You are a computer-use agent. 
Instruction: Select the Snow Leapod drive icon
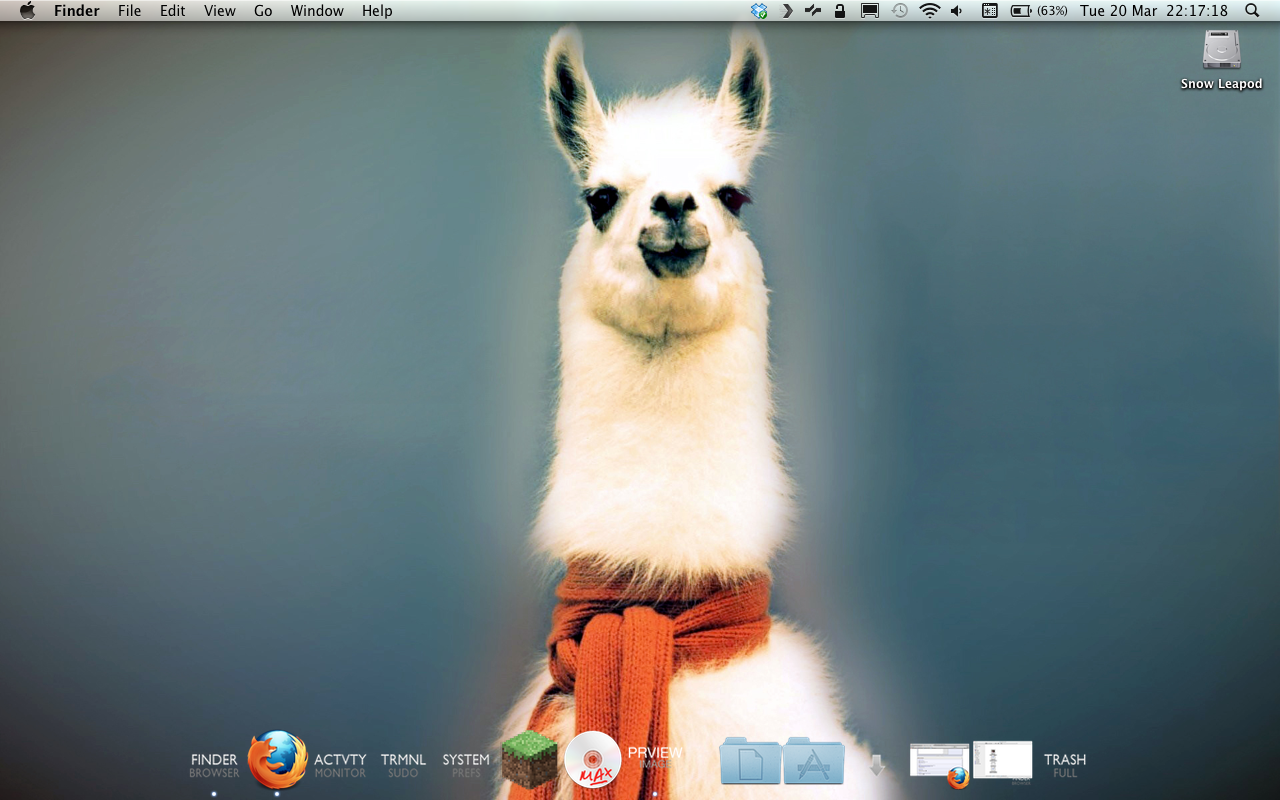click(x=1221, y=60)
